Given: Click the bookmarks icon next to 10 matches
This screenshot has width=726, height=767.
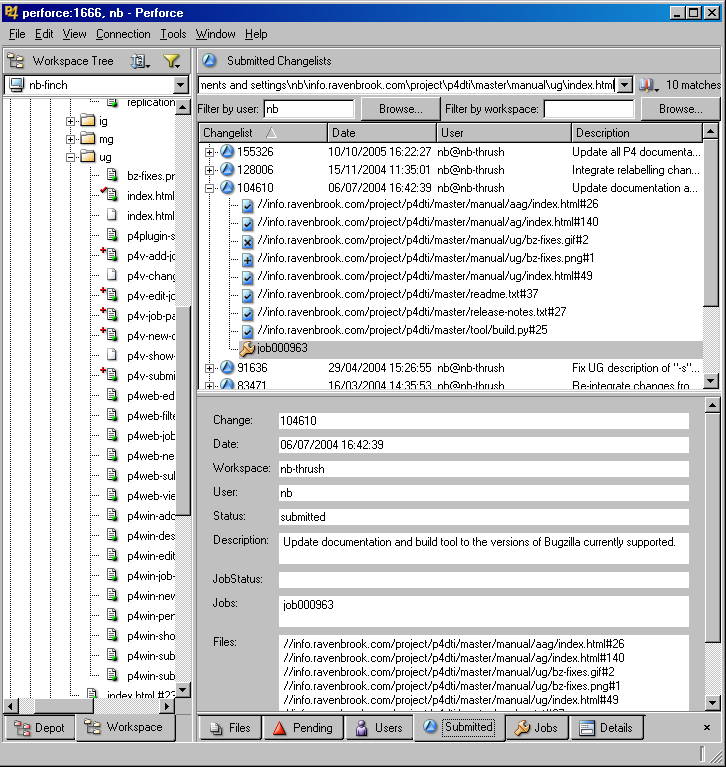Looking at the screenshot, I should point(648,85).
